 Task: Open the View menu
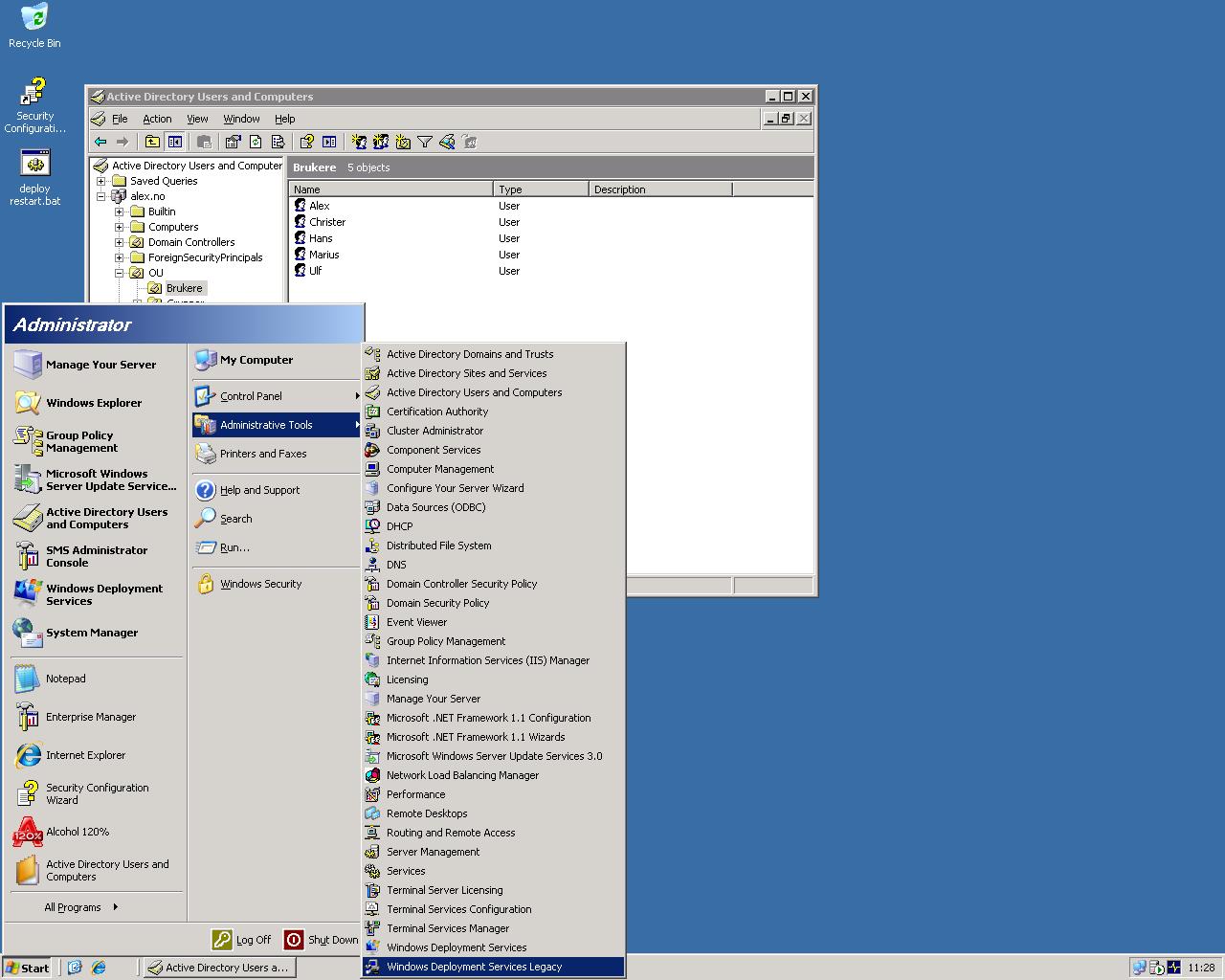coord(197,119)
